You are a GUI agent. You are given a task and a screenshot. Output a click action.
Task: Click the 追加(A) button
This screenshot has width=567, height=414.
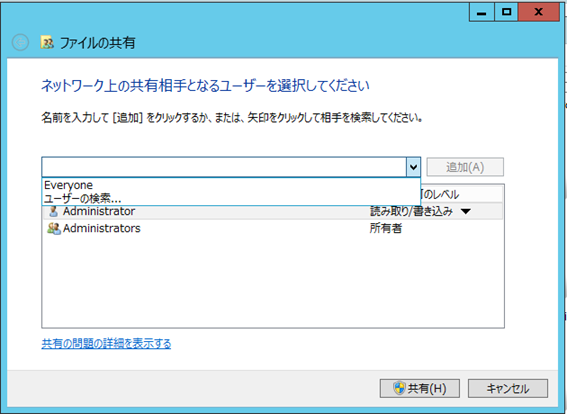(465, 167)
